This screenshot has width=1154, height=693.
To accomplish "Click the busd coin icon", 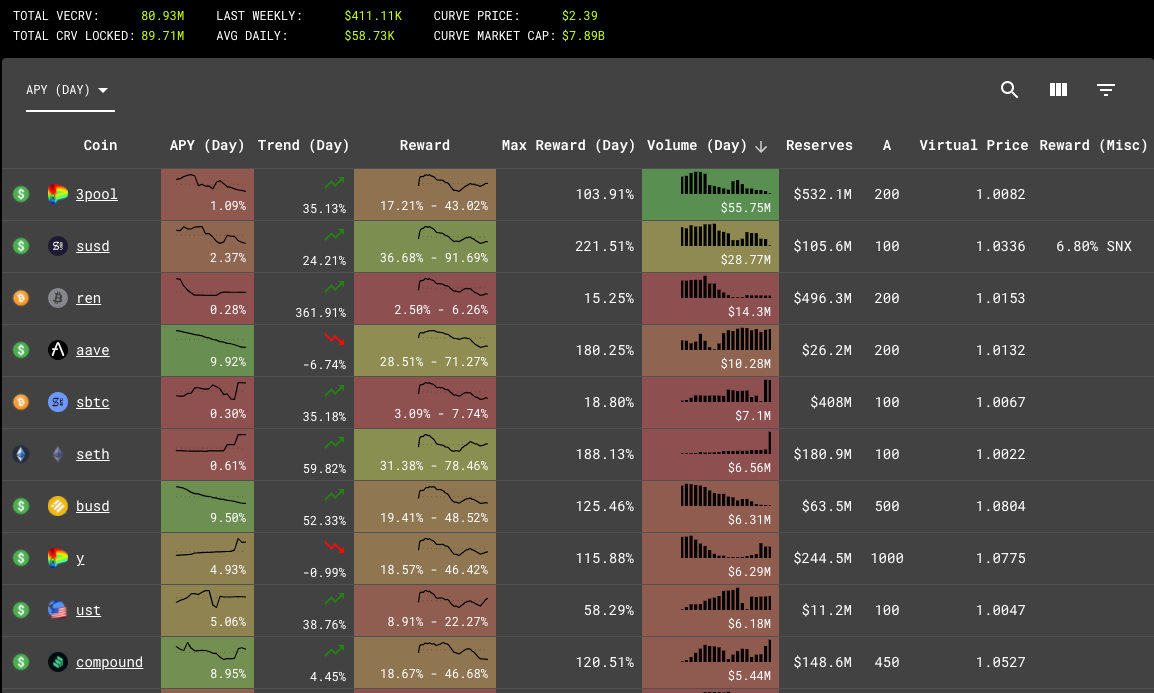I will [57, 506].
